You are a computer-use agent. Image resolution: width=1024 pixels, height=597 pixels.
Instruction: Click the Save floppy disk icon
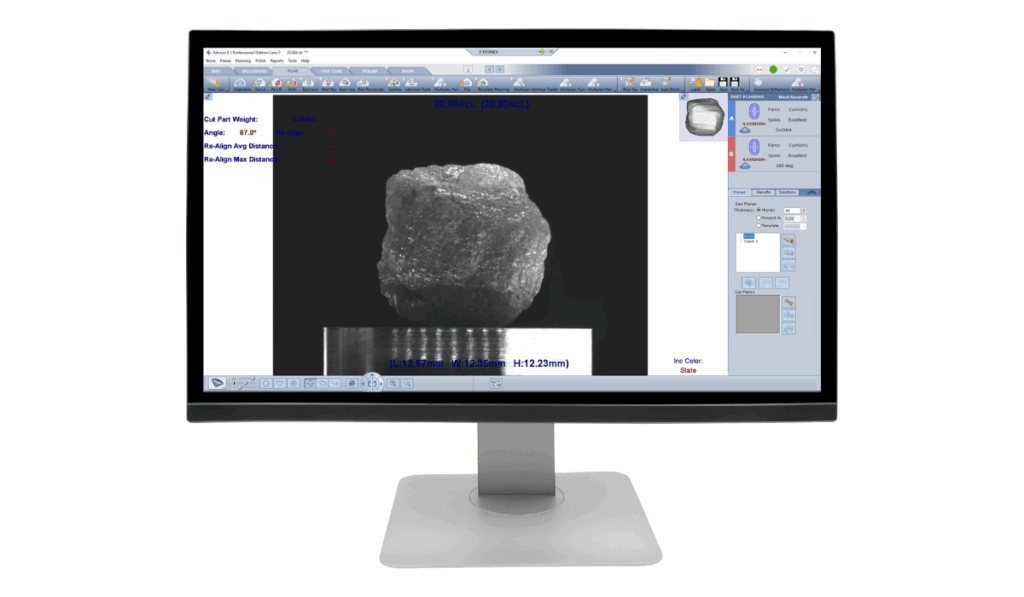pos(725,83)
